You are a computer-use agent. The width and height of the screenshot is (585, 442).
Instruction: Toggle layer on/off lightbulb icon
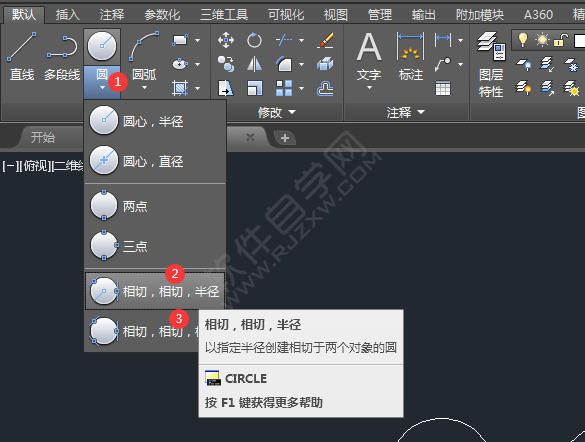[523, 40]
